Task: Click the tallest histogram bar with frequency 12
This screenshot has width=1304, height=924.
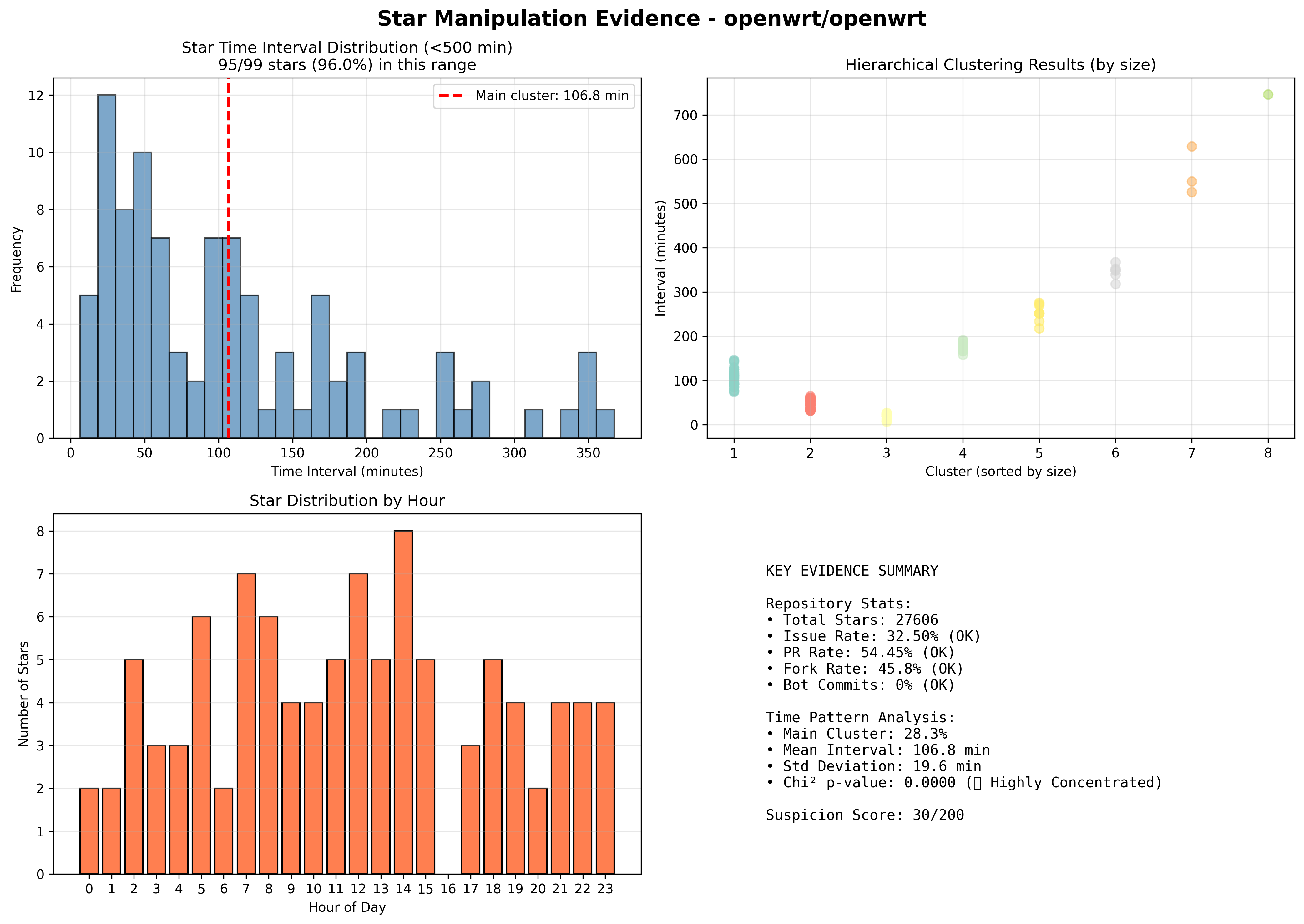Action: pos(106,266)
